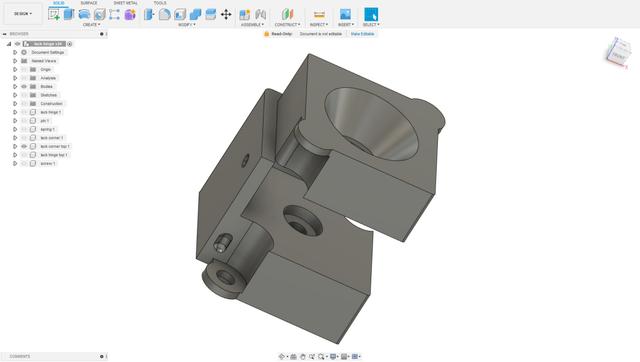Expand the Bodies folder

click(15, 87)
